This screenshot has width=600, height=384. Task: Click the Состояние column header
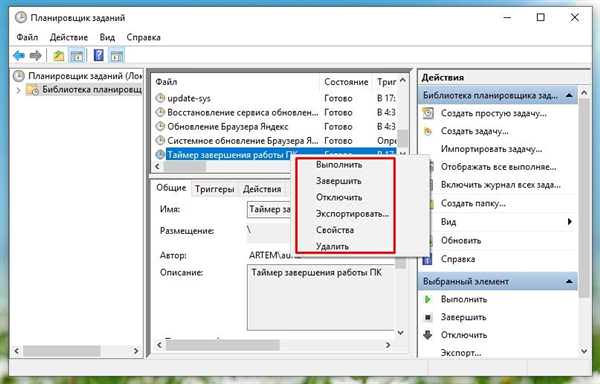(x=346, y=81)
